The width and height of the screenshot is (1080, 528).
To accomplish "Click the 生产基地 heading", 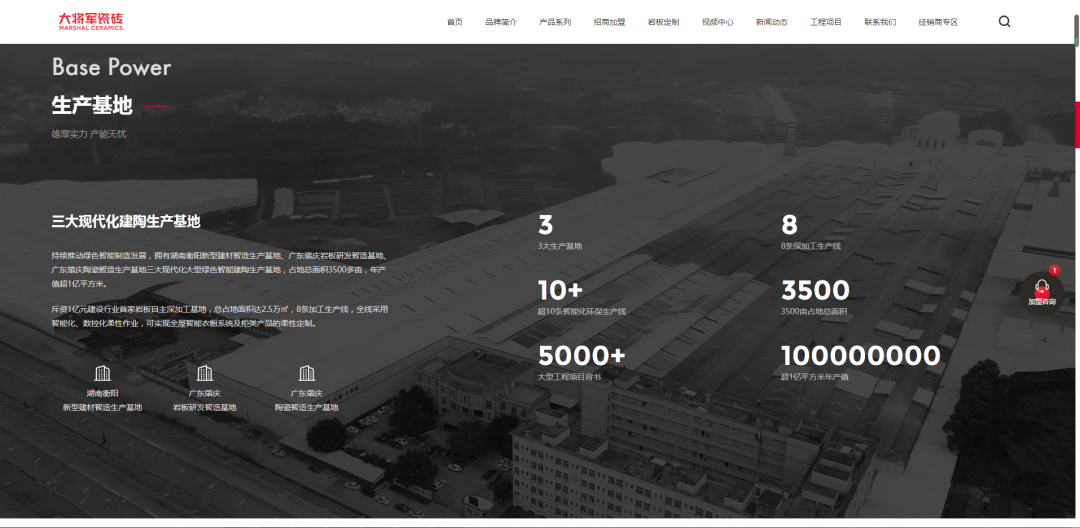I will [92, 106].
